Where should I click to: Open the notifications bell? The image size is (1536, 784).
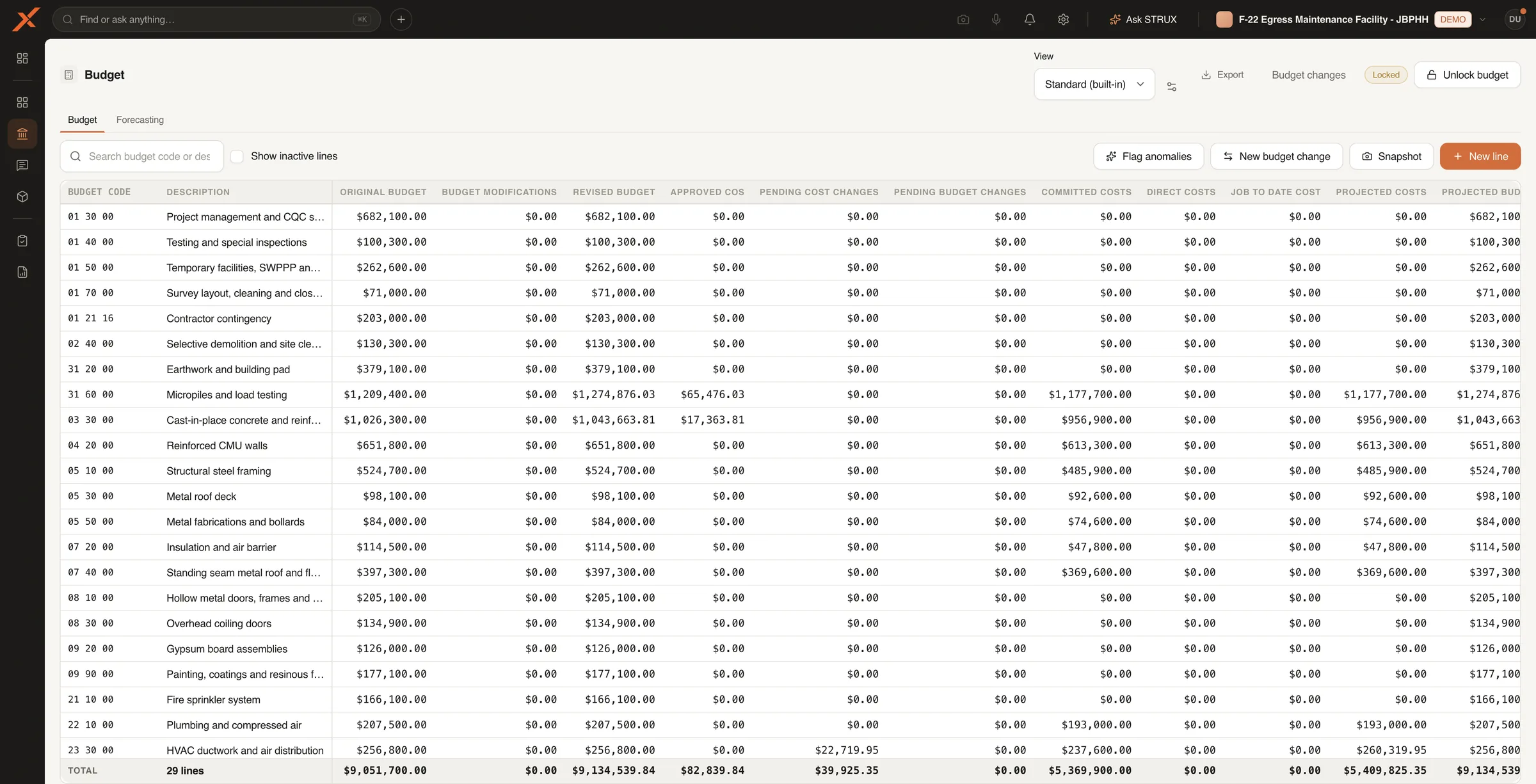(1030, 19)
